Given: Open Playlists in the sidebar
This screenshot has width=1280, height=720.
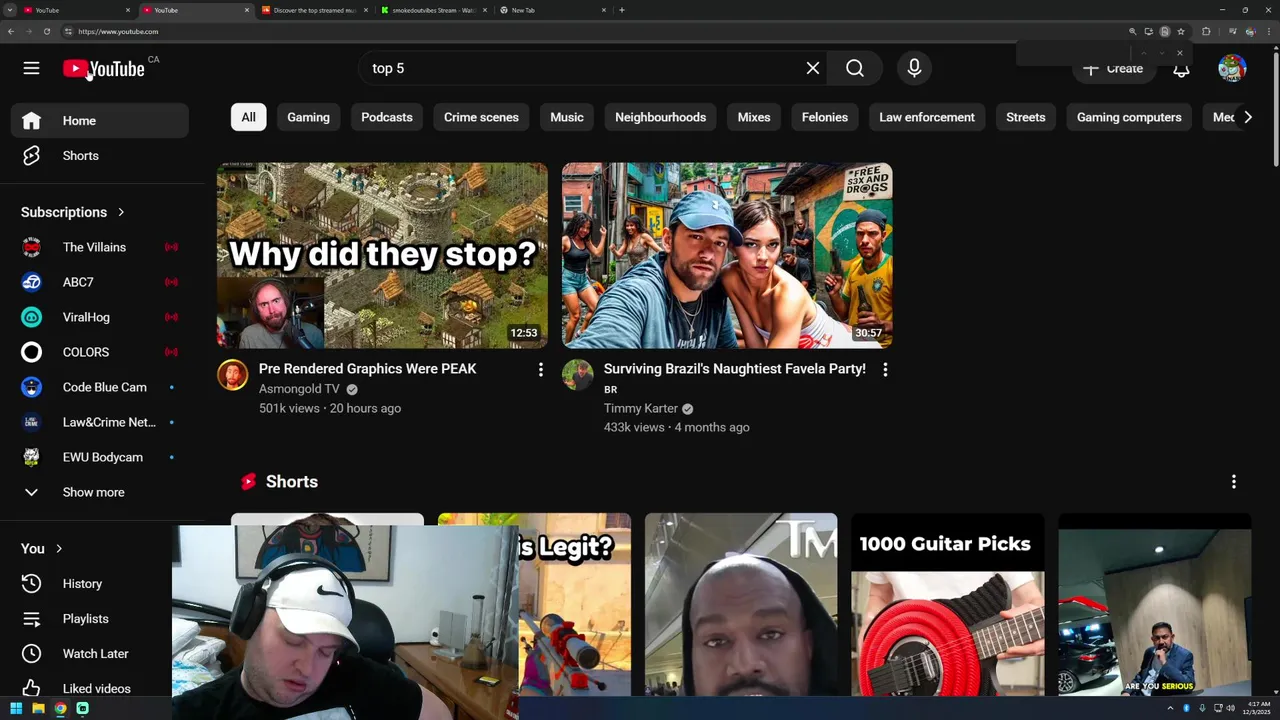Looking at the screenshot, I should pyautogui.click(x=100, y=619).
